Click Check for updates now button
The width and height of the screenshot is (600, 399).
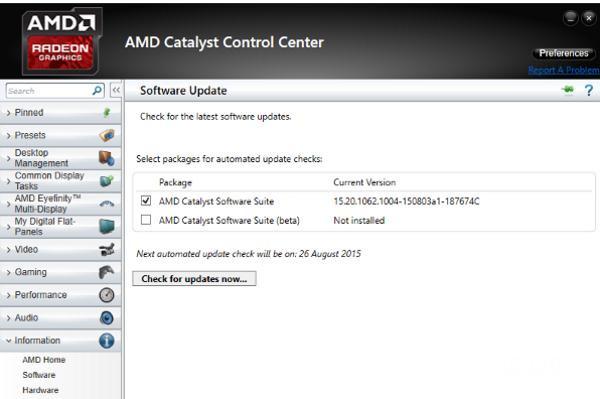[194, 278]
